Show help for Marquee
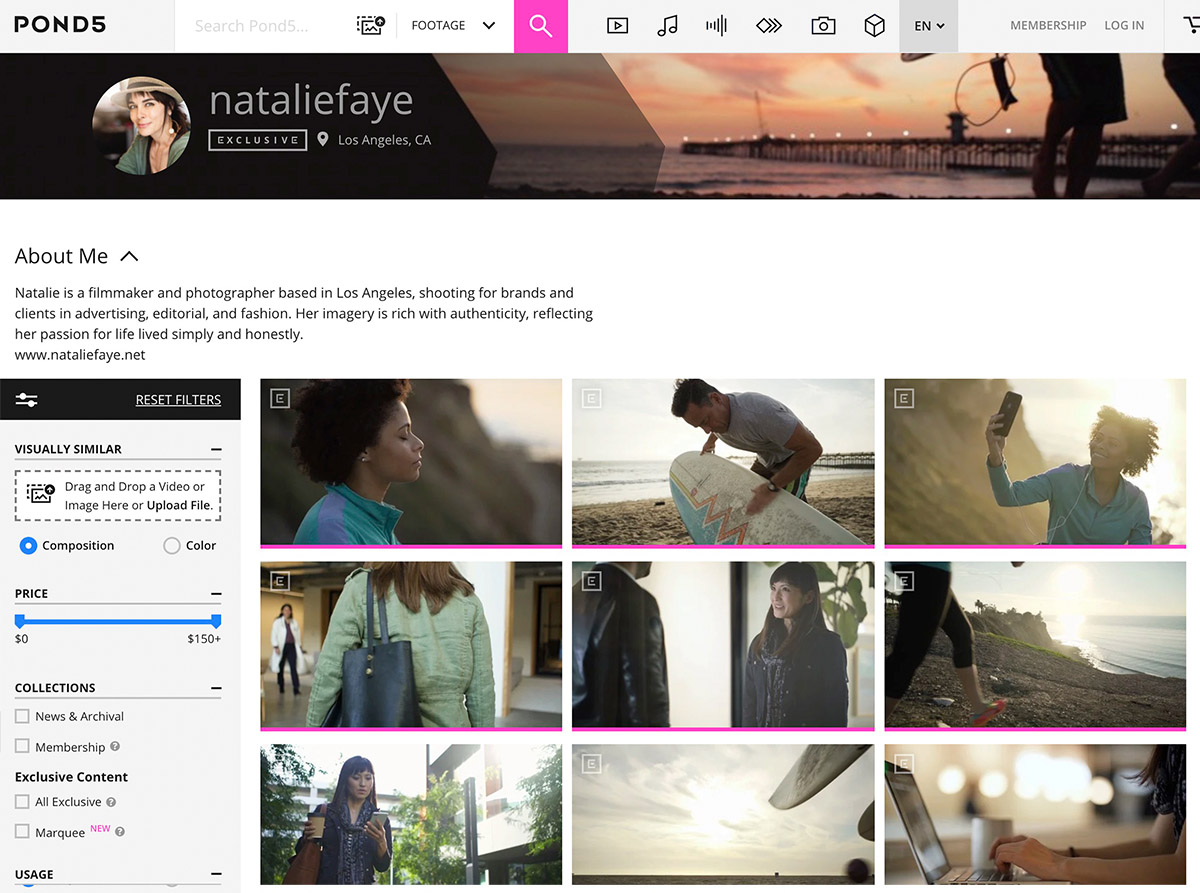Viewport: 1200px width, 893px height. 120,832
